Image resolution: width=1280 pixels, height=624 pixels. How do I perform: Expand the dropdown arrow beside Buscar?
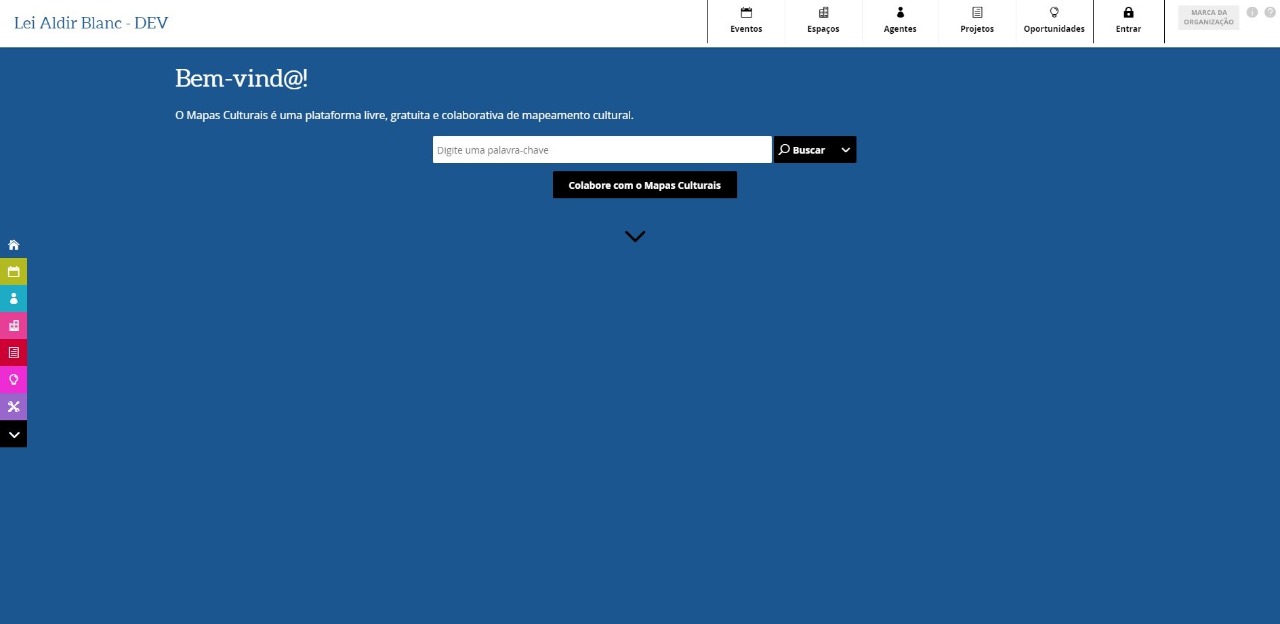[846, 150]
